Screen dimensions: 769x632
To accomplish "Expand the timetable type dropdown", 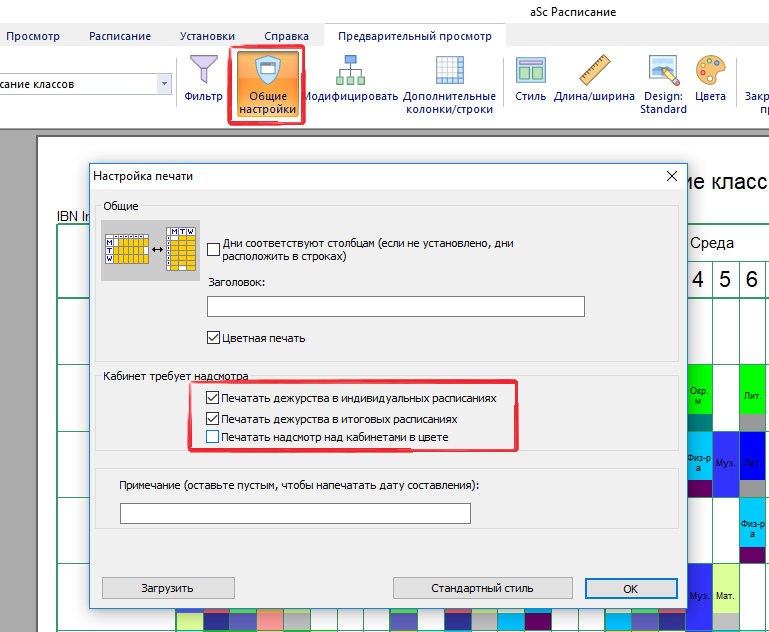I will (x=164, y=84).
